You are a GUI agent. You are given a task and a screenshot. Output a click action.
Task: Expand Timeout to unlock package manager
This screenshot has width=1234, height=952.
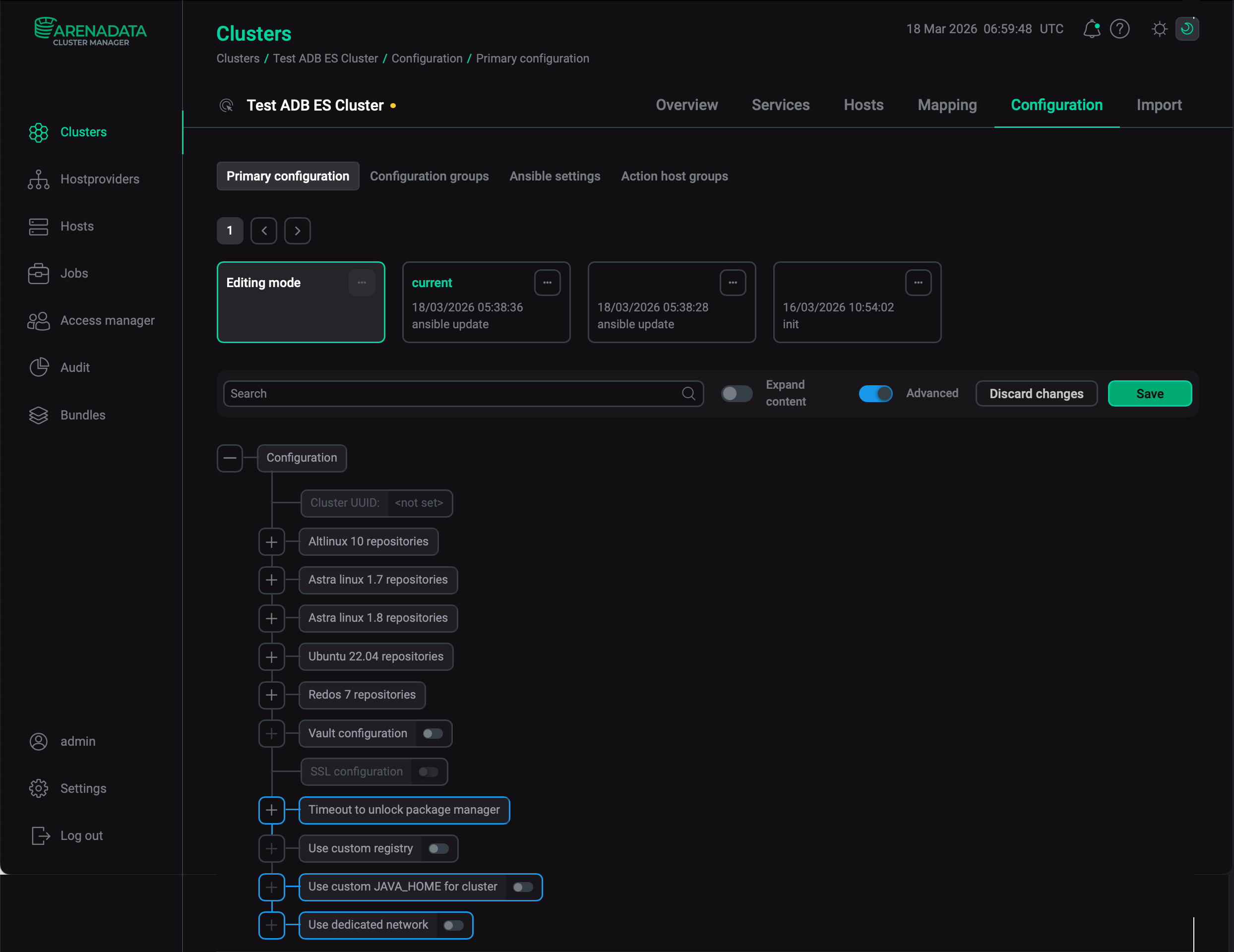coord(271,810)
